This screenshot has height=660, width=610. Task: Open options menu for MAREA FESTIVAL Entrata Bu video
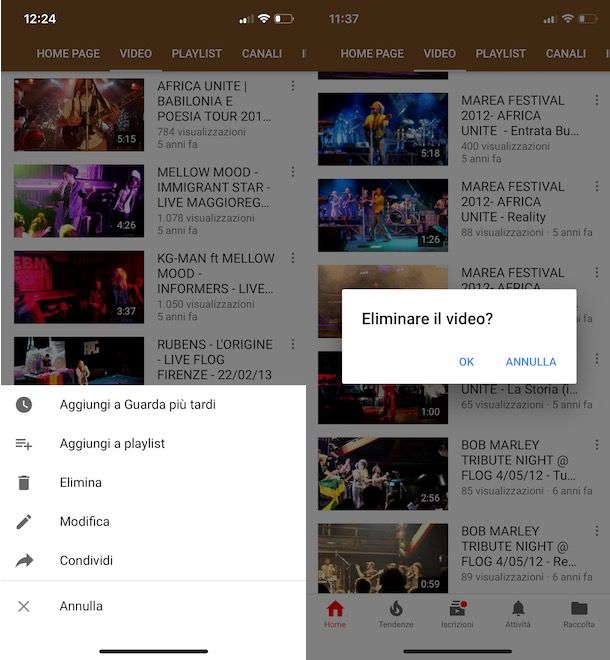point(597,100)
